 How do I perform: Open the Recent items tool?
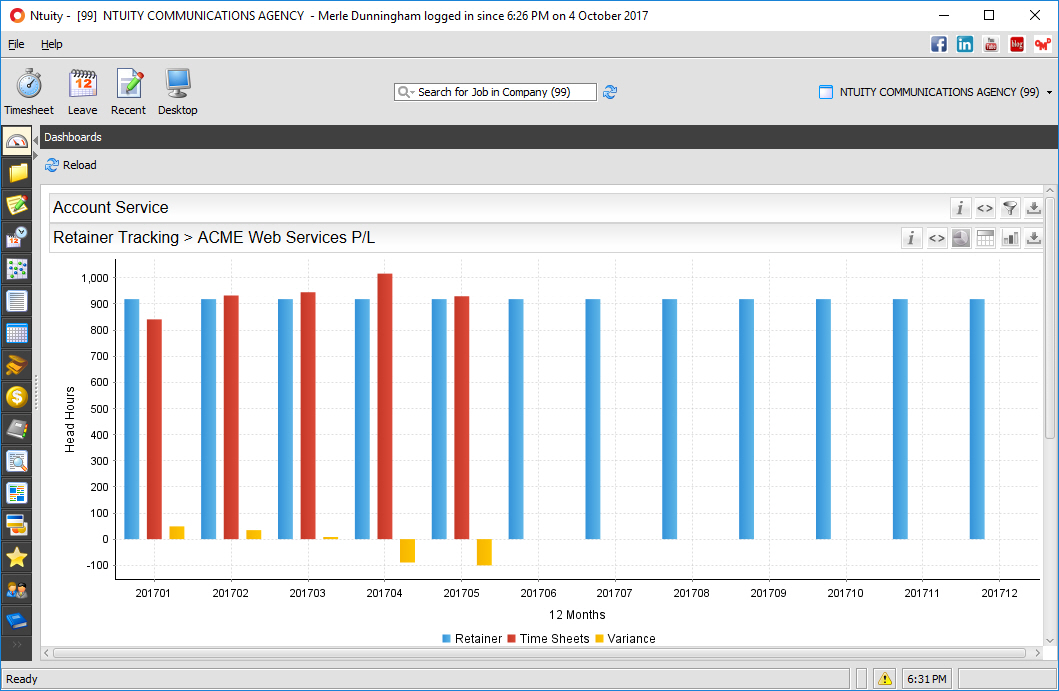128,92
